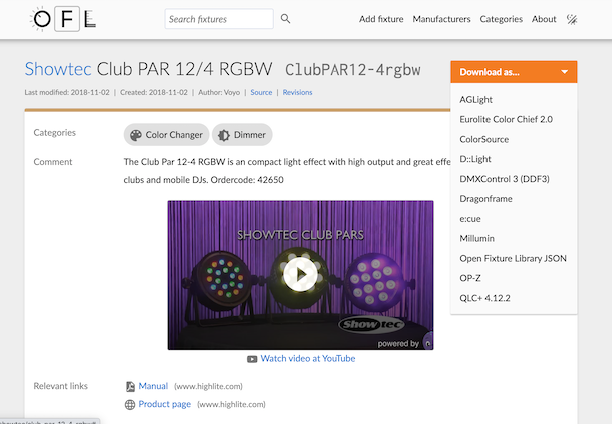Image resolution: width=612 pixels, height=424 pixels.
Task: Click the Created: 2018-11-02 text
Action: (x=154, y=93)
